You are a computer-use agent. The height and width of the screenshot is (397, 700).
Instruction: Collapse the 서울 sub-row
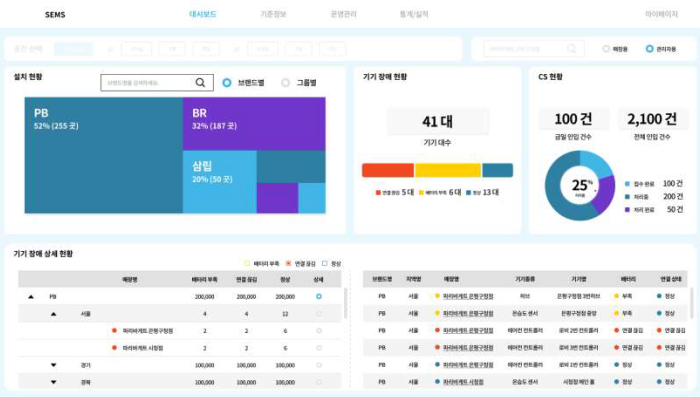[54, 314]
